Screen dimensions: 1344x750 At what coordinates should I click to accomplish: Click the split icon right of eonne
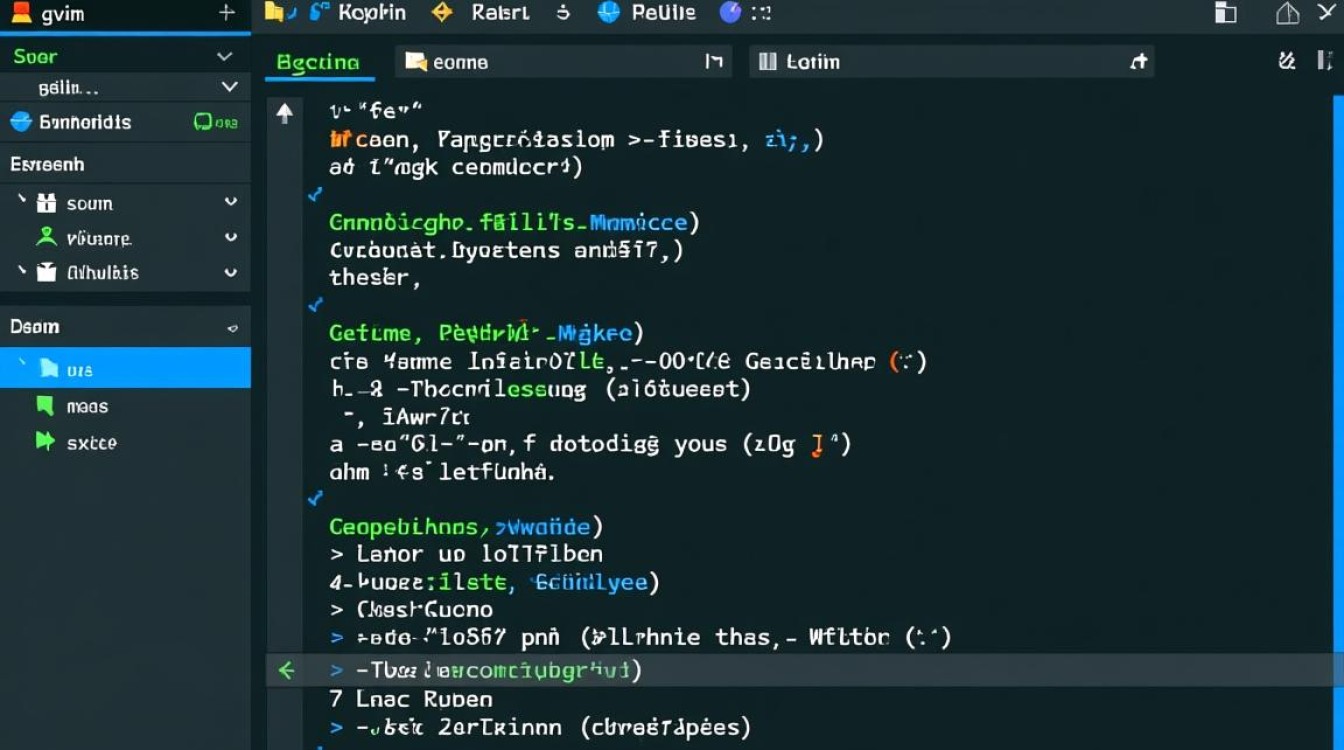(714, 62)
